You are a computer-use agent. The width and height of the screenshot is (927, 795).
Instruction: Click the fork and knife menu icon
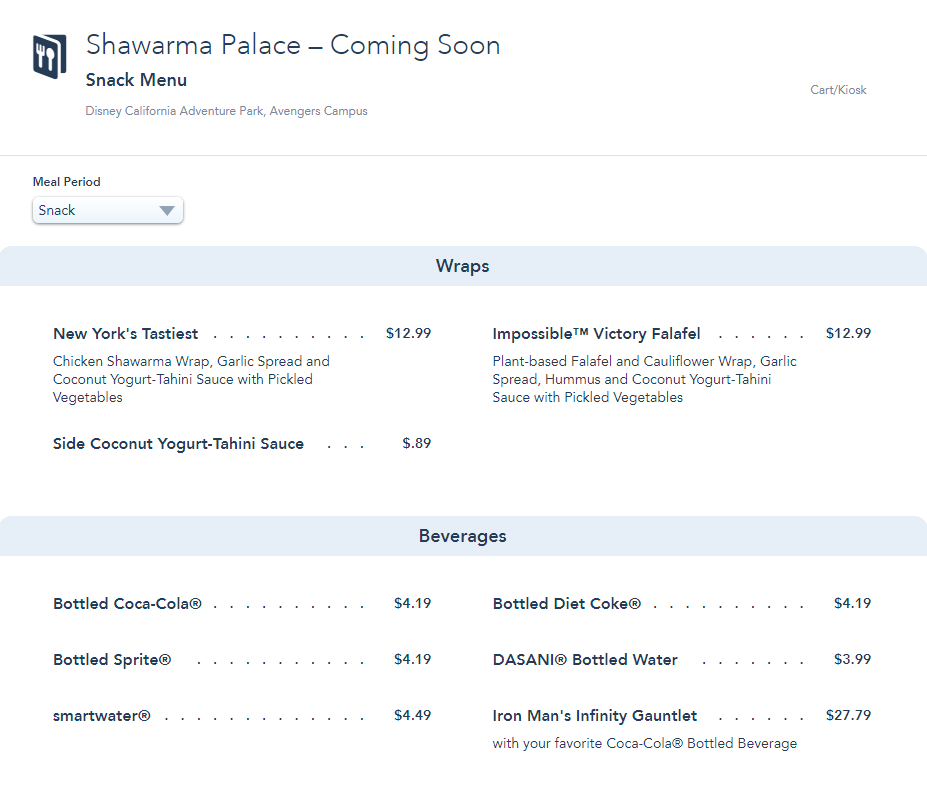pyautogui.click(x=49, y=56)
